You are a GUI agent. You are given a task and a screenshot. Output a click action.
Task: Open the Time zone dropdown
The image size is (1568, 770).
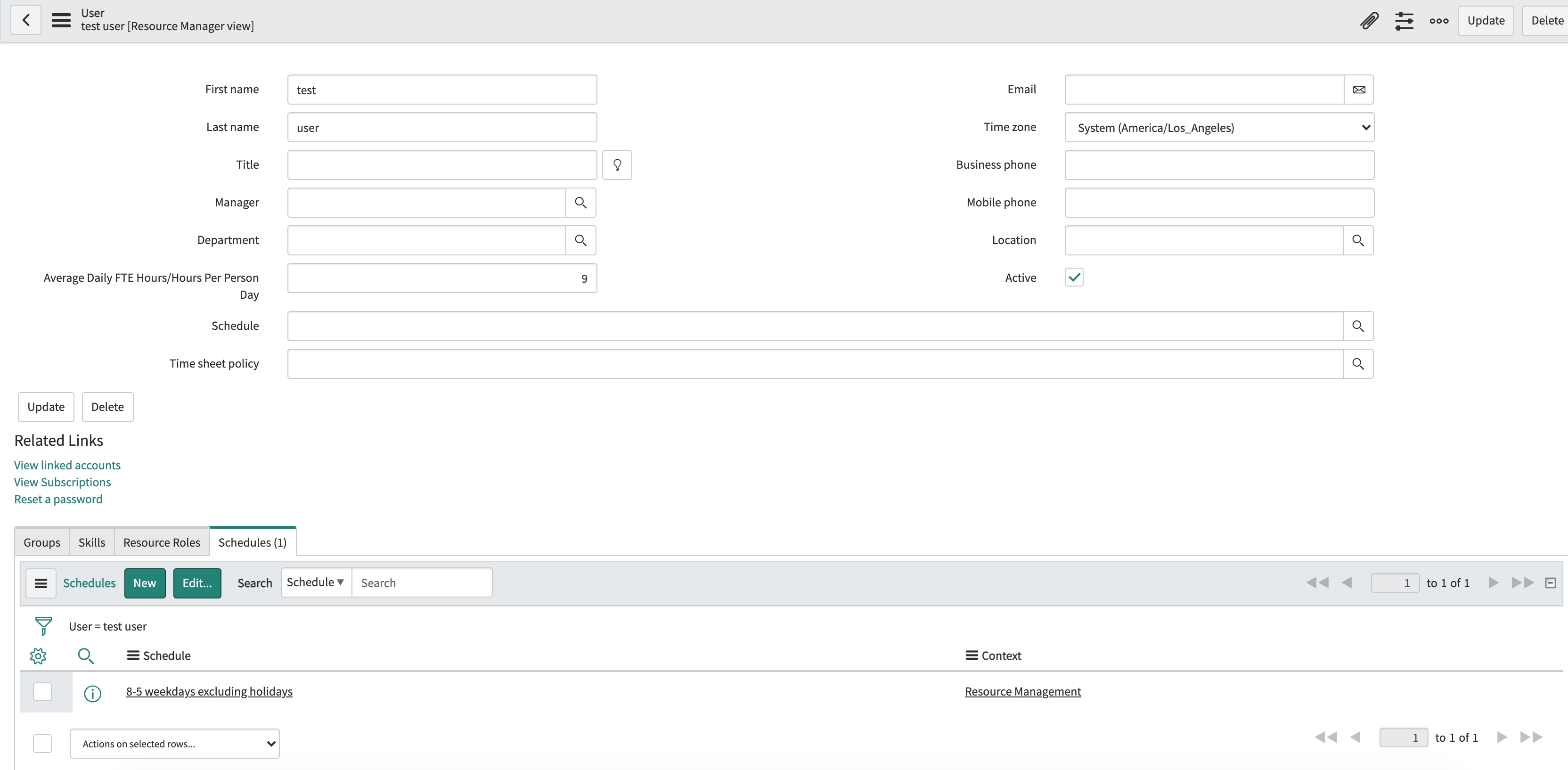[1219, 127]
